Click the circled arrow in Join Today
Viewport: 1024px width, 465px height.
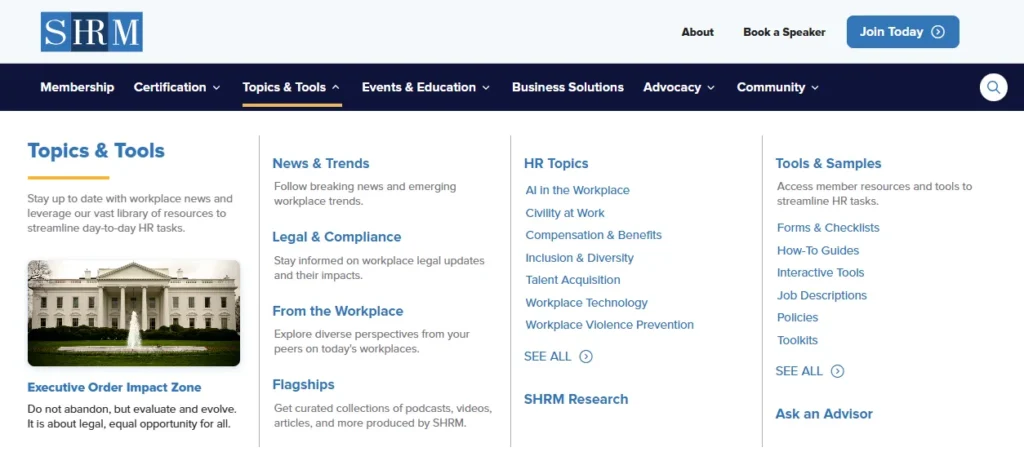pyautogui.click(x=938, y=32)
